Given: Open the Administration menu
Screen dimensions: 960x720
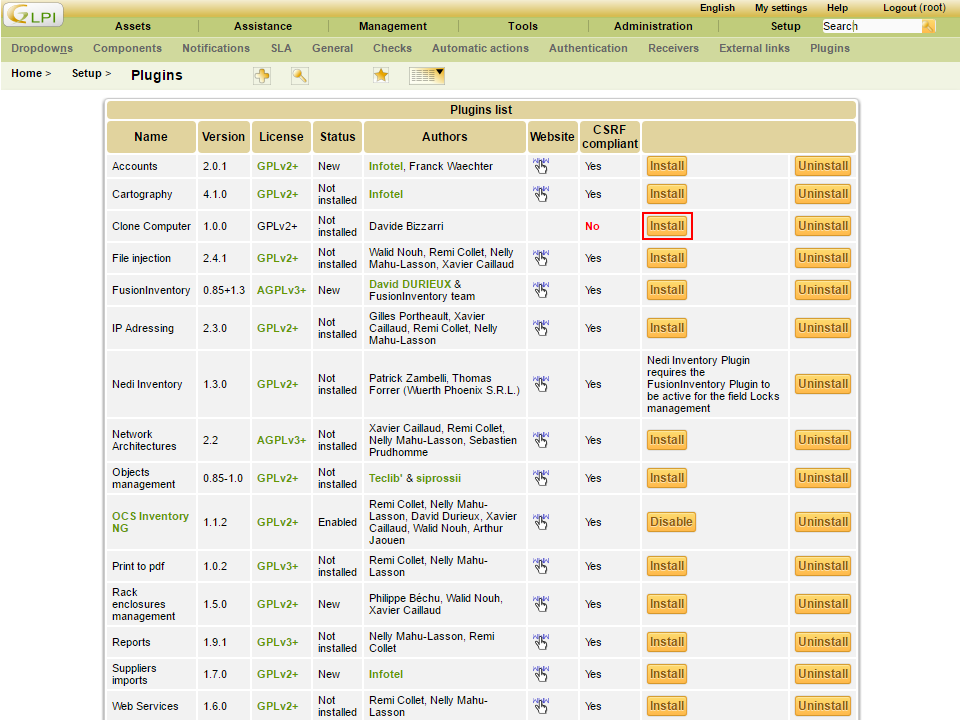Looking at the screenshot, I should 653,26.
